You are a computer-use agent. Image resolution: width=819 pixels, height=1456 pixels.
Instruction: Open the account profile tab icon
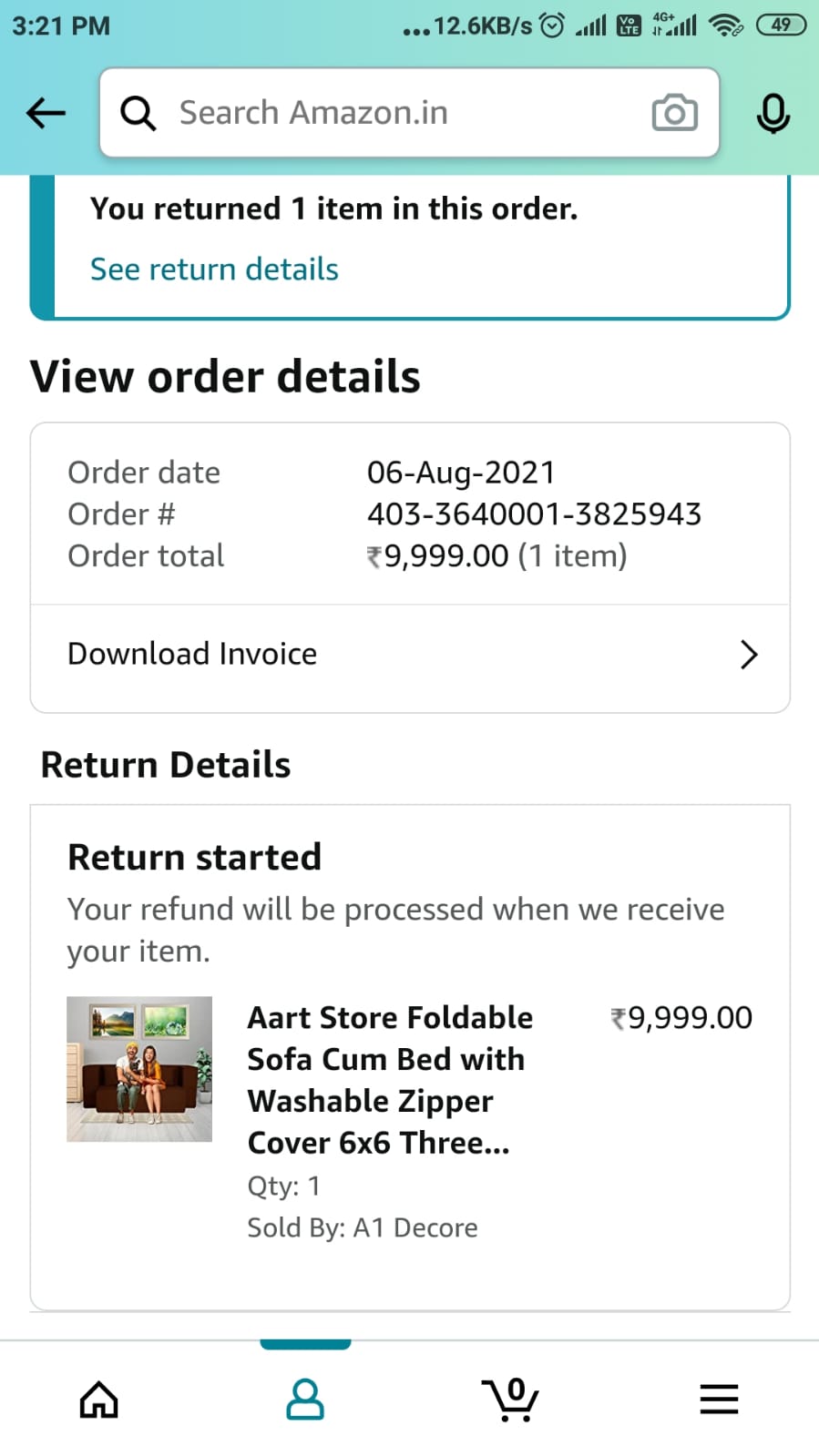305,1399
